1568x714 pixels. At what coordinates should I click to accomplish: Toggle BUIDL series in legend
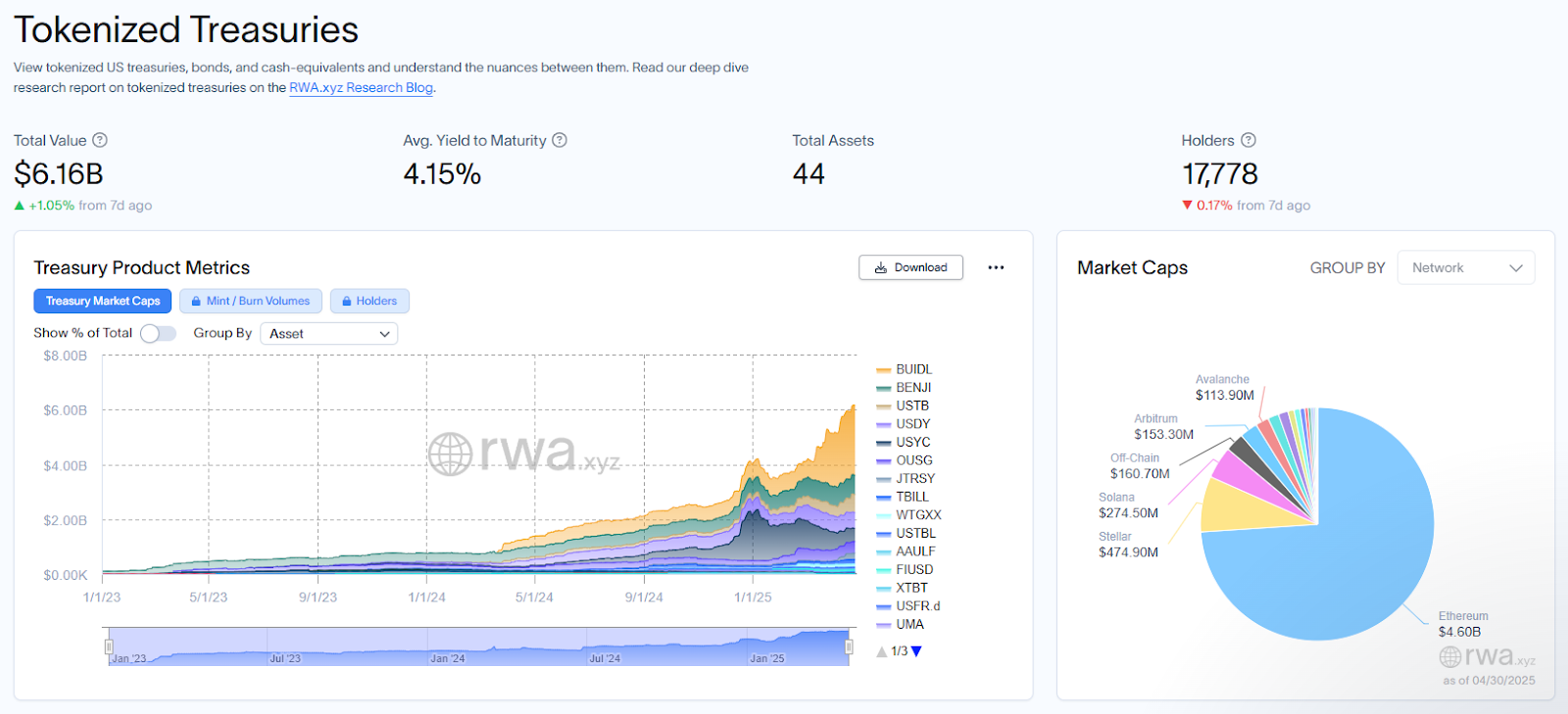click(x=904, y=369)
